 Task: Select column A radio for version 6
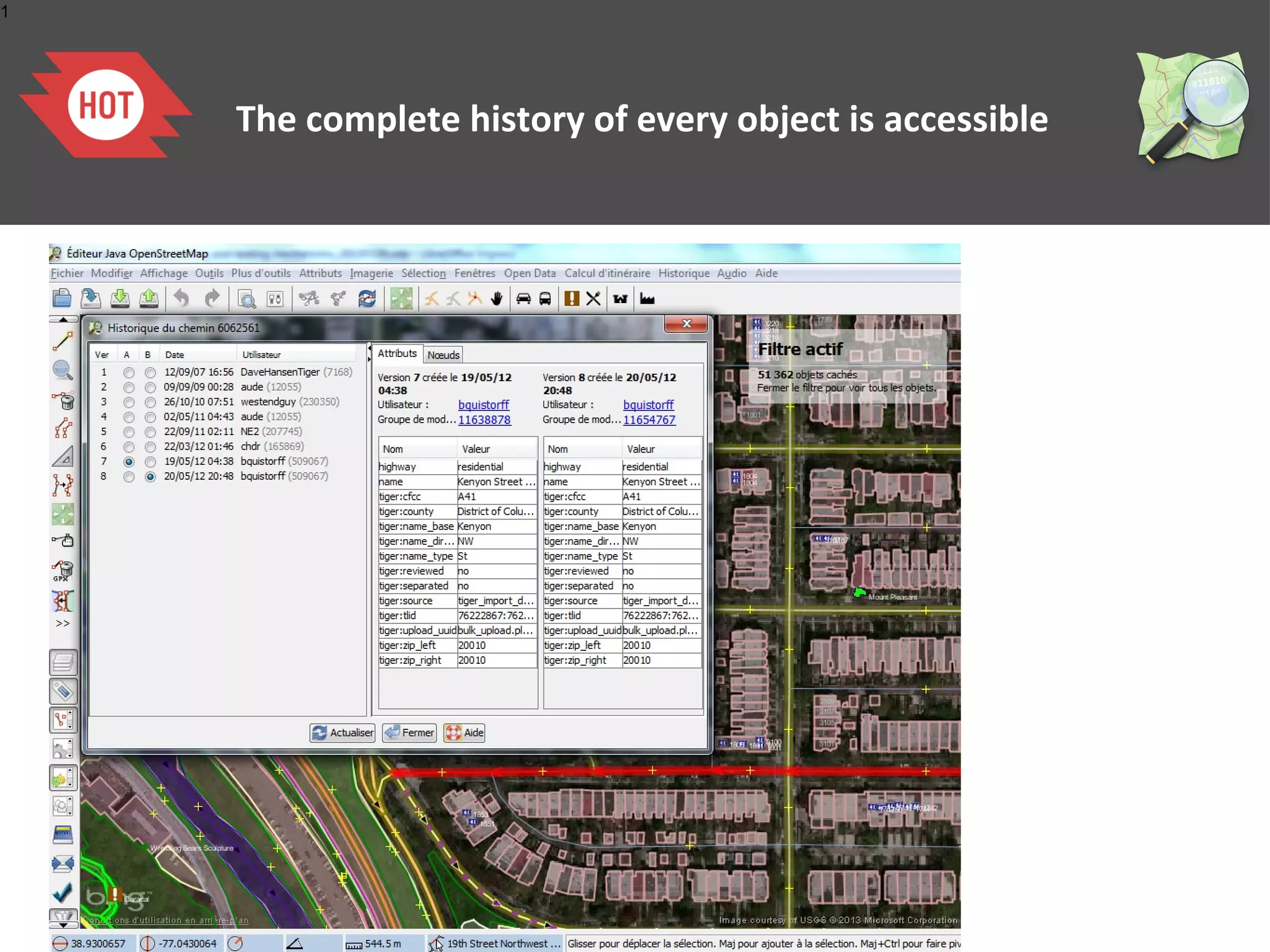129,447
